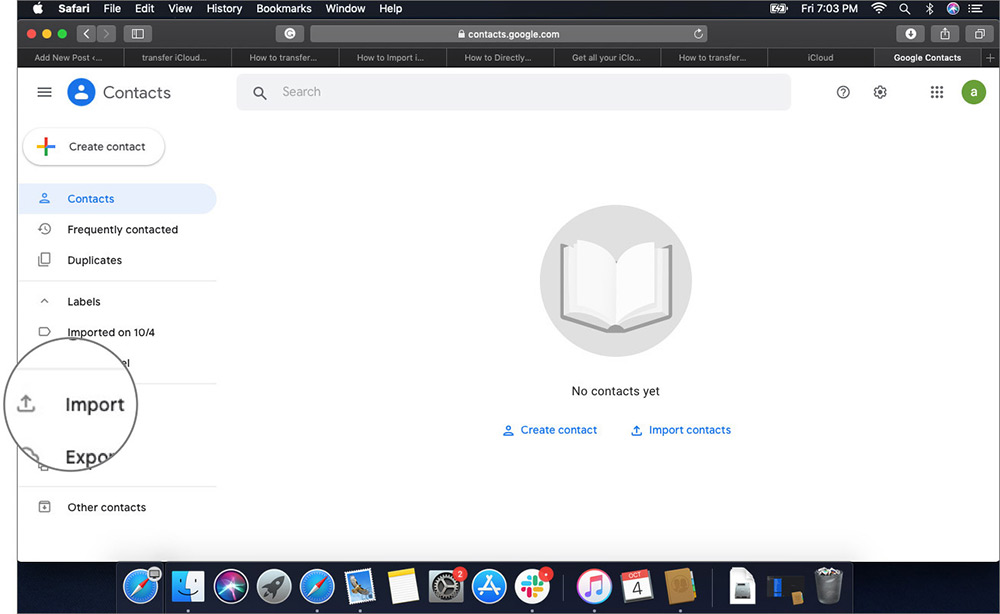Open the Bookmarks menu
This screenshot has width=1000, height=614.
point(283,8)
